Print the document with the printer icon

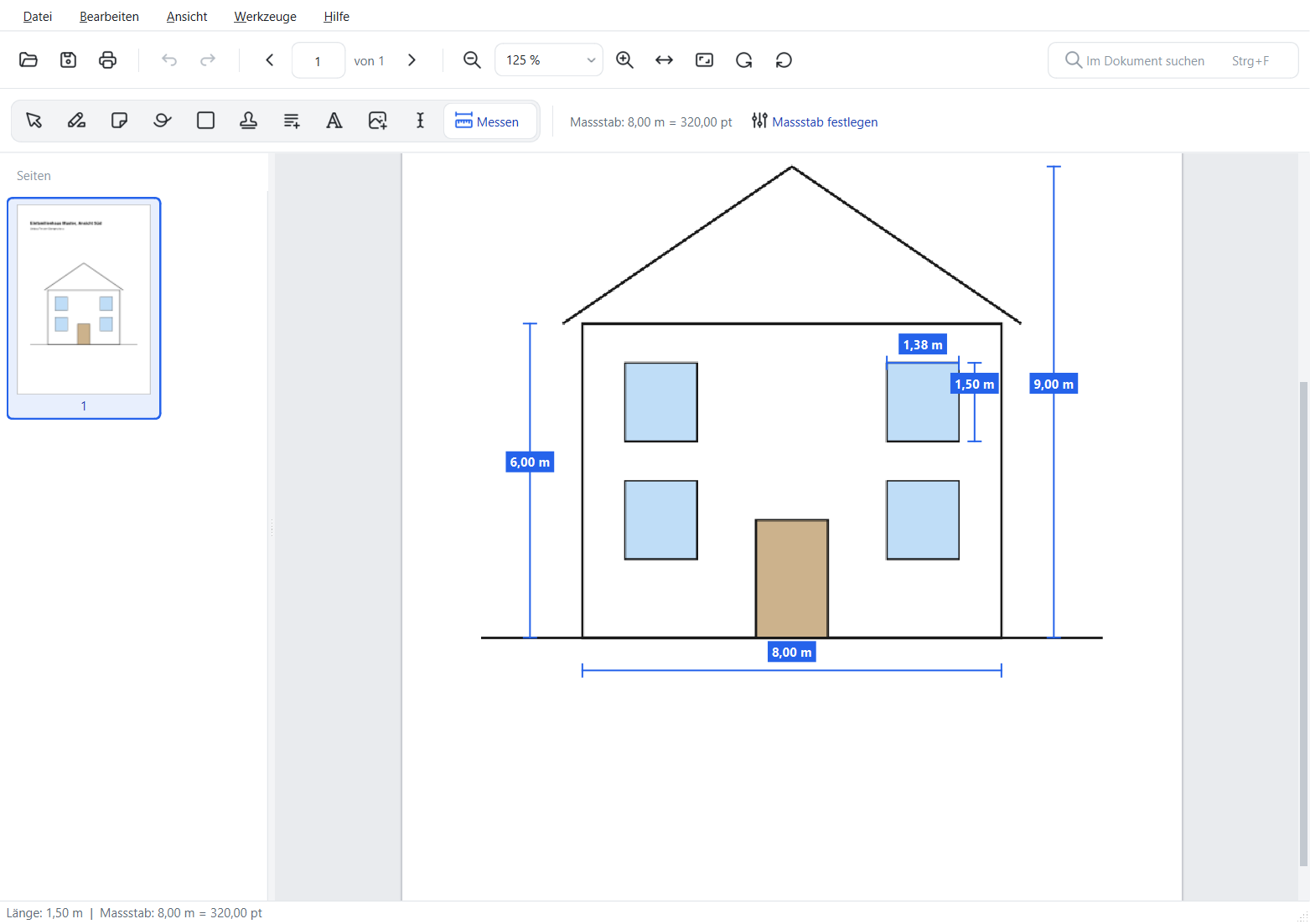tap(107, 59)
